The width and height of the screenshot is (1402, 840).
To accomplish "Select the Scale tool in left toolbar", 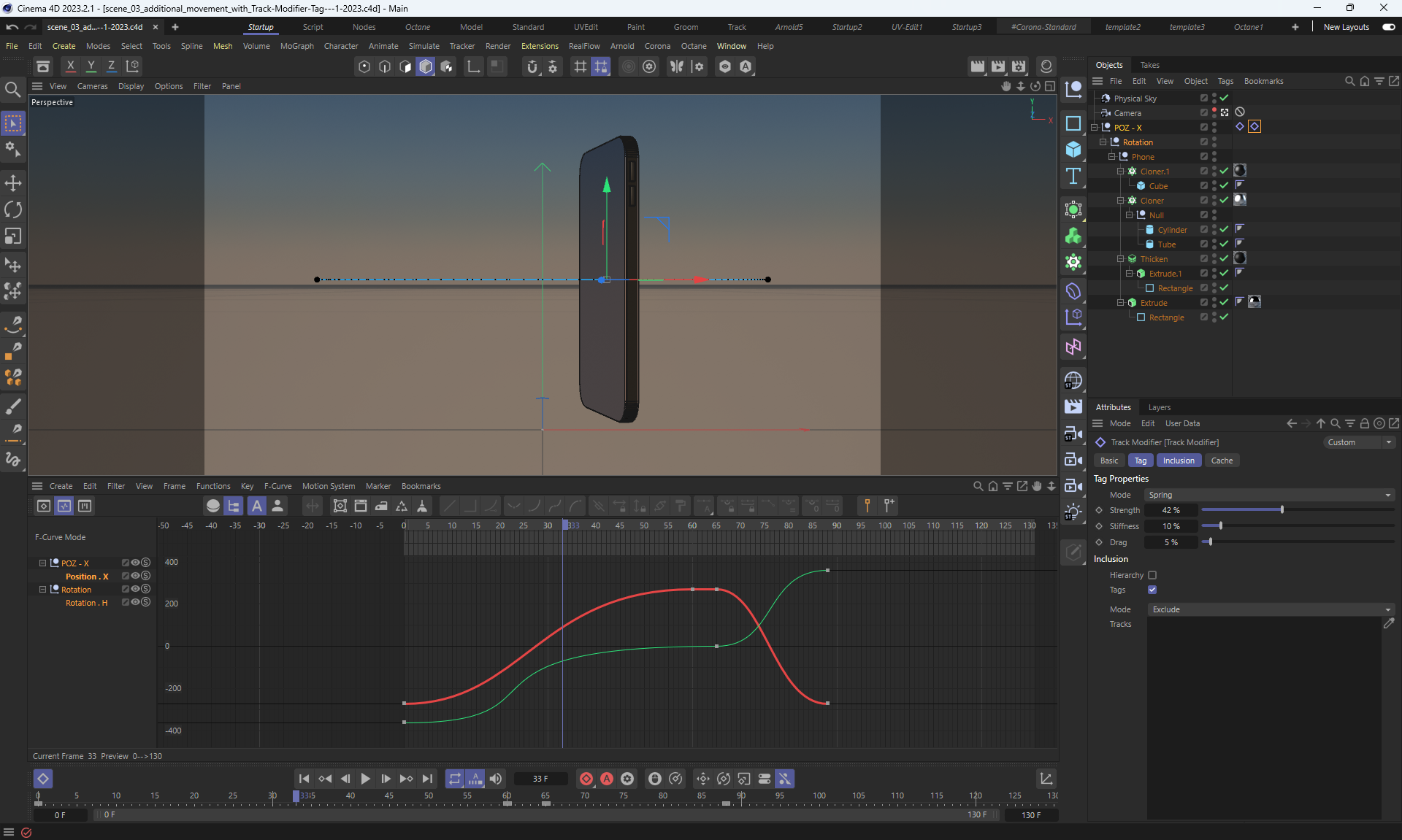I will click(13, 236).
